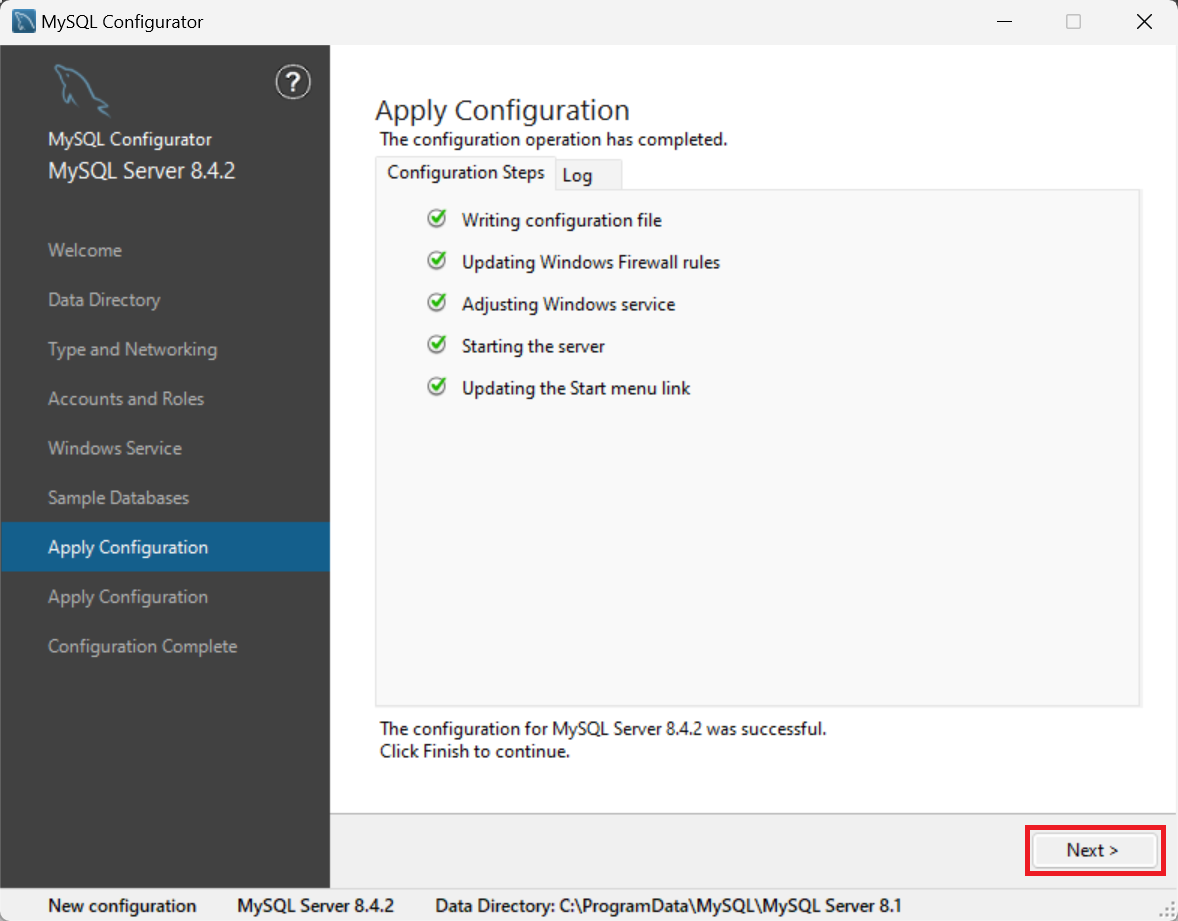Image resolution: width=1178 pixels, height=921 pixels.
Task: Click the MySQL dolphin logo in the sidebar
Action: click(x=82, y=91)
